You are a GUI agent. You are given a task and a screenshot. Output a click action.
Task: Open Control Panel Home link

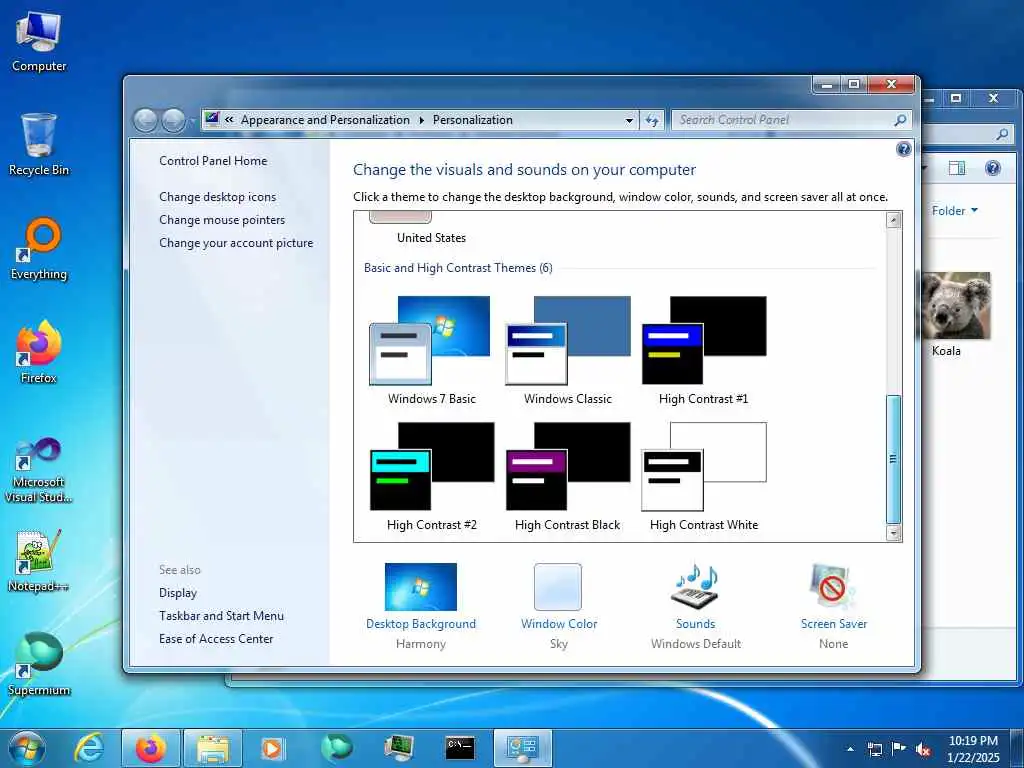pos(213,161)
